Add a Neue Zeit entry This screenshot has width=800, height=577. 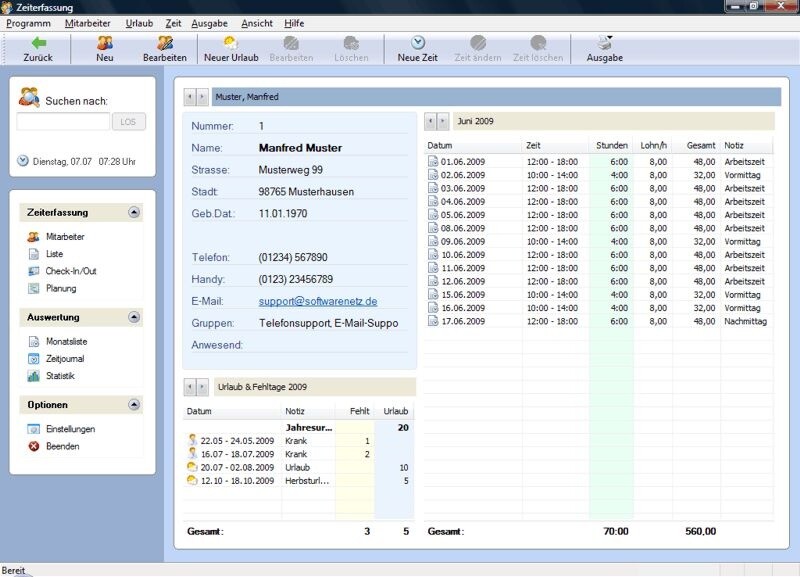[417, 49]
